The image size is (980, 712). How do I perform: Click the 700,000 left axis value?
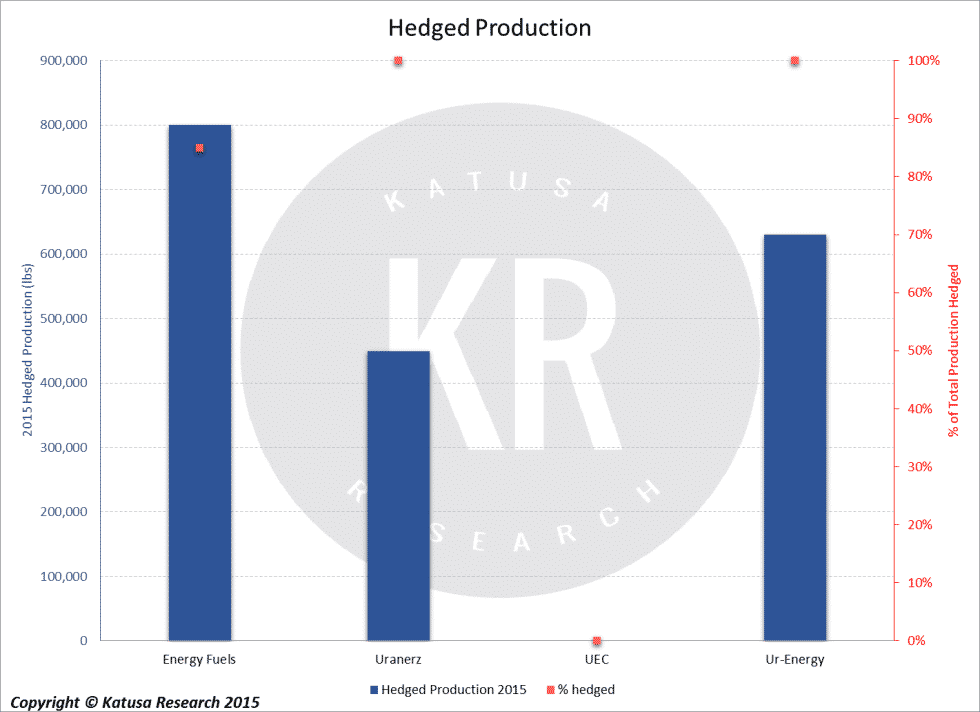(x=64, y=189)
